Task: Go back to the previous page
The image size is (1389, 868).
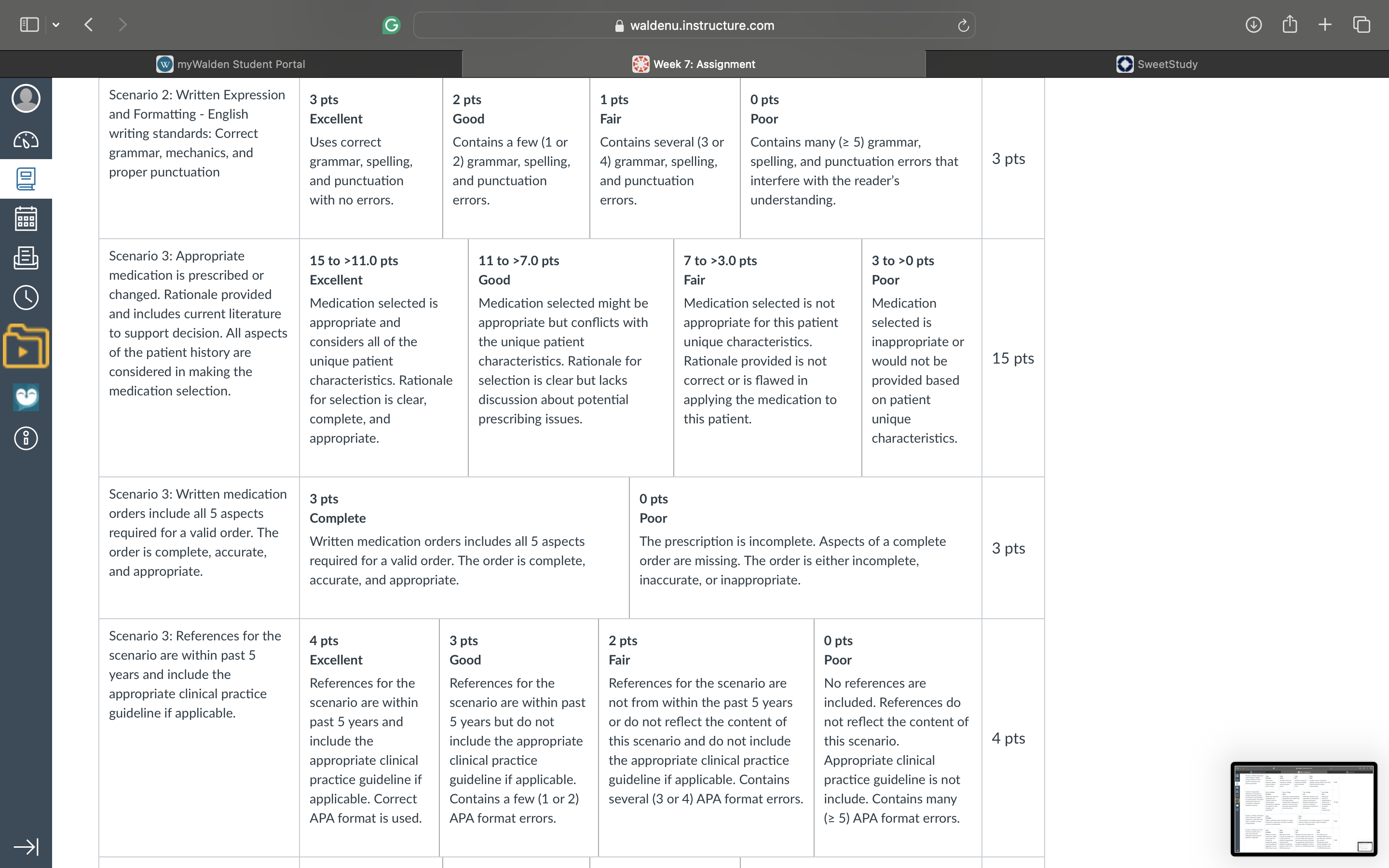Action: coord(88,25)
